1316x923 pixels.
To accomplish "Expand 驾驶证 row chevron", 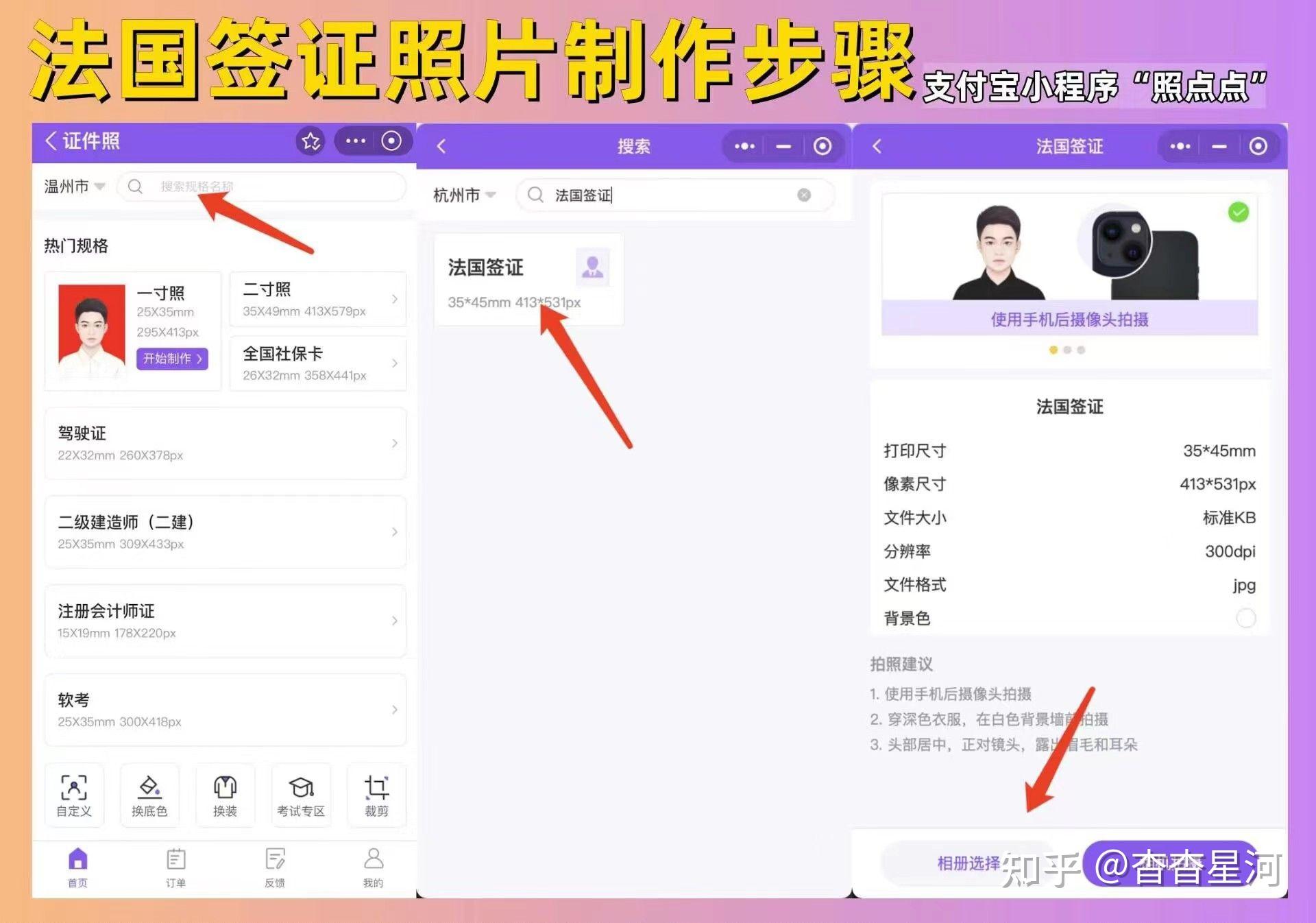I will tap(394, 443).
